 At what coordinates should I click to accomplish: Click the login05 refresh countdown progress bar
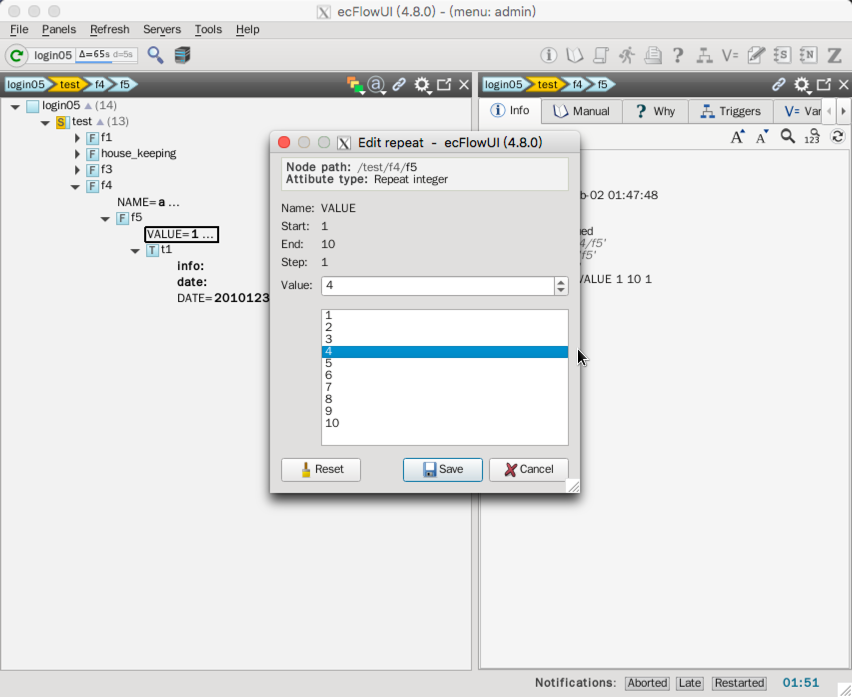coord(106,55)
